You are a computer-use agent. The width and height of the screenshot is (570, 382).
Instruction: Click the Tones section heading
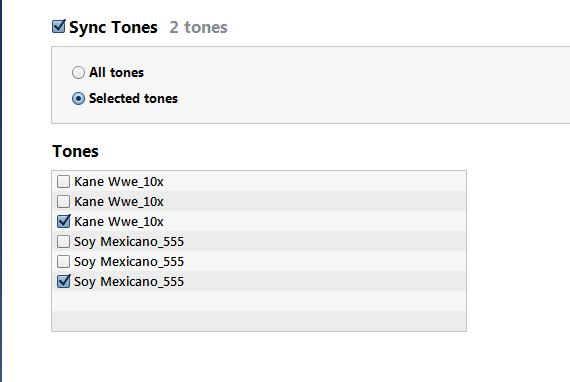[75, 151]
